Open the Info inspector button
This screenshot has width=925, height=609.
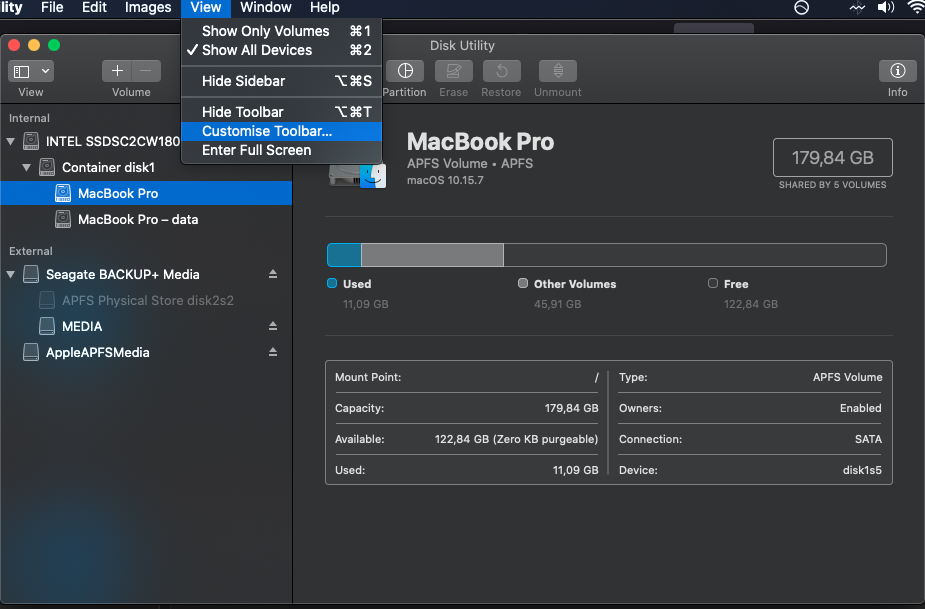coord(897,71)
